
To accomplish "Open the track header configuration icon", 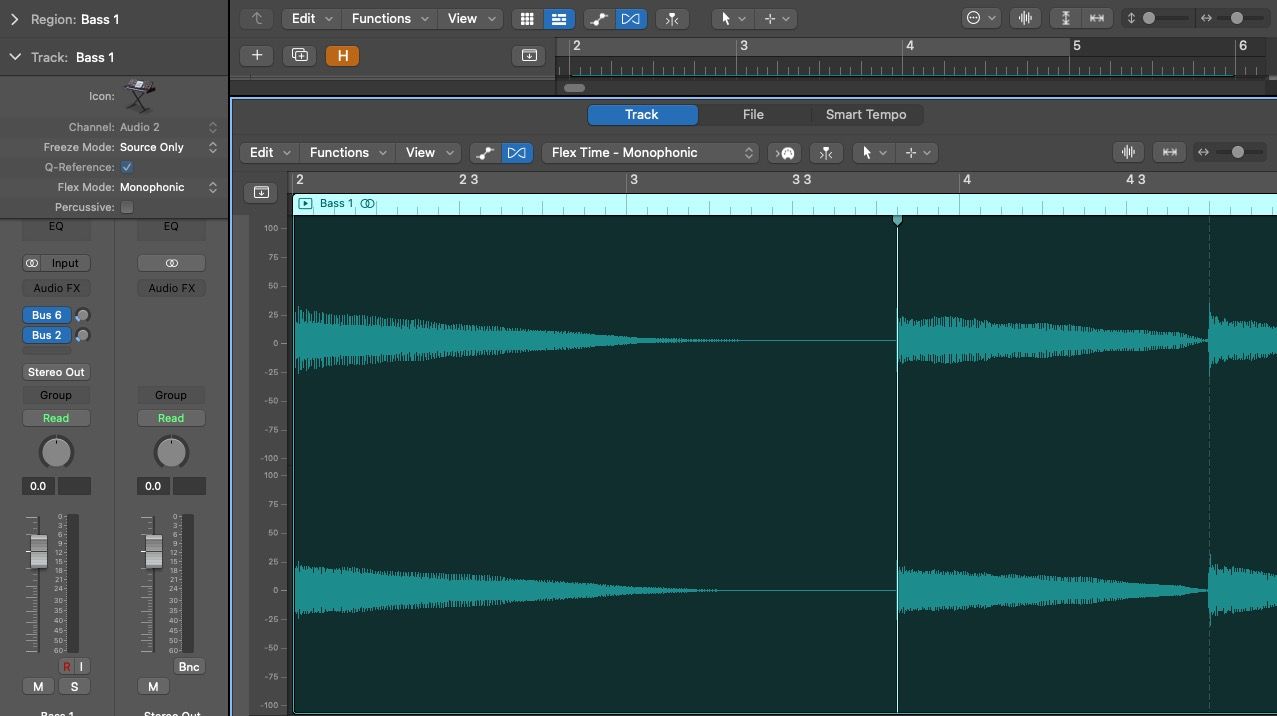I will pos(261,192).
